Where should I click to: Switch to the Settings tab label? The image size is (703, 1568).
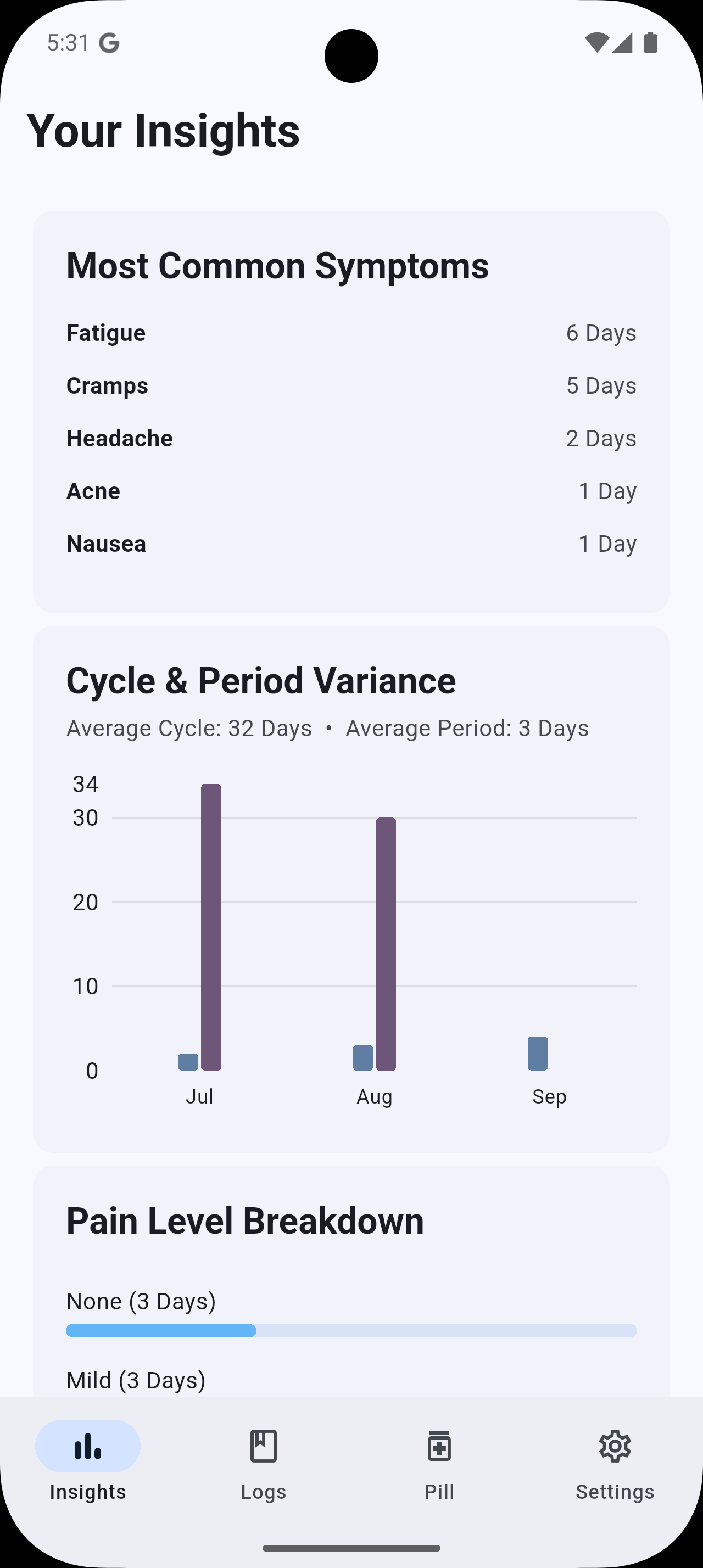615,1491
